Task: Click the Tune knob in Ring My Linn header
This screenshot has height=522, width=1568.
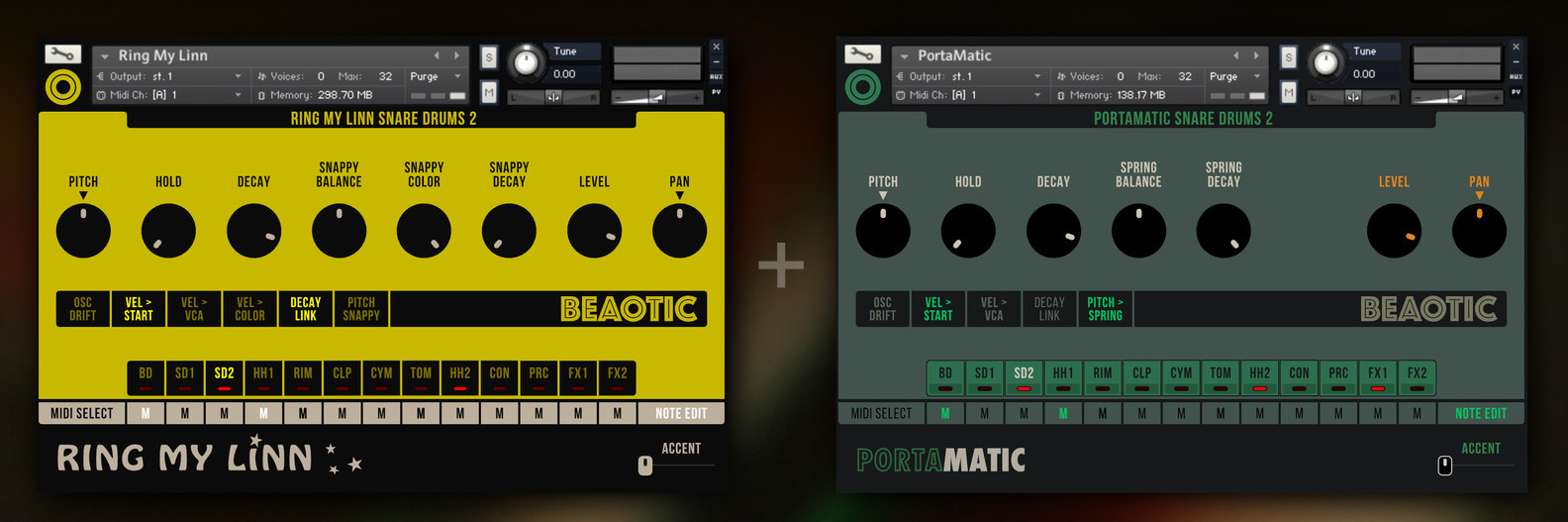Action: (527, 63)
